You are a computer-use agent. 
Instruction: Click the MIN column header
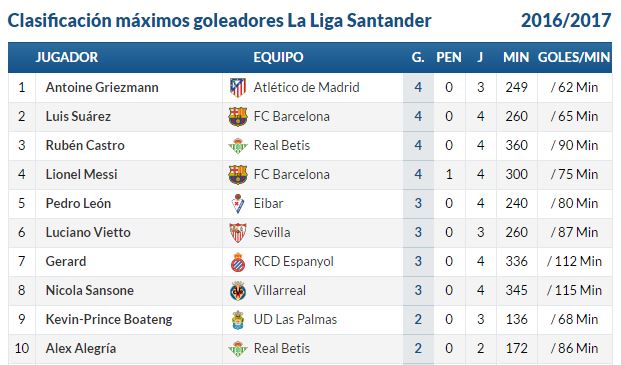[x=516, y=57]
